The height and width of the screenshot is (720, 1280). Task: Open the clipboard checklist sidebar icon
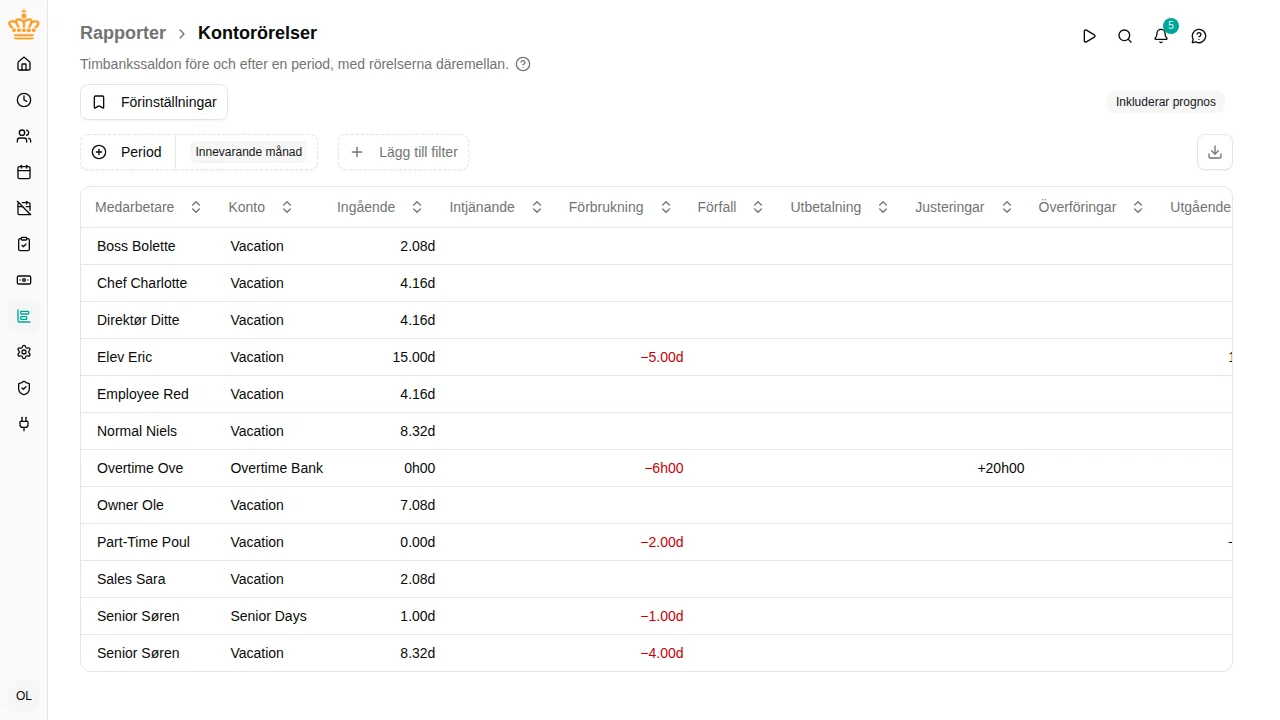point(24,244)
